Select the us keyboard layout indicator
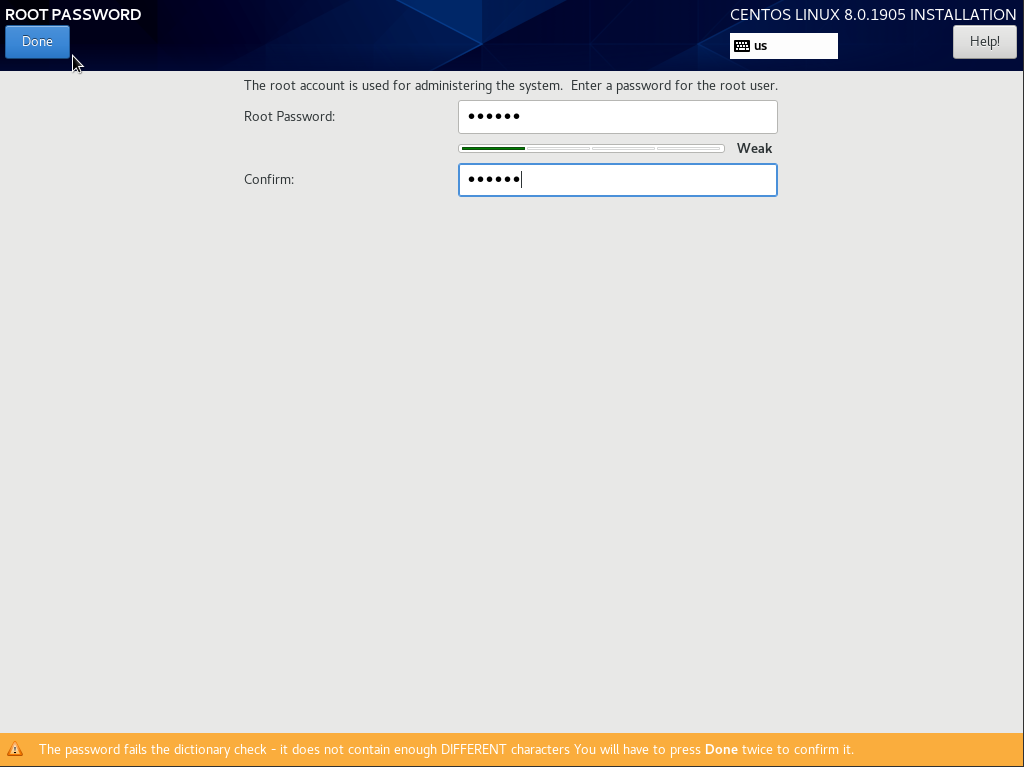This screenshot has width=1024, height=767. pyautogui.click(x=784, y=46)
